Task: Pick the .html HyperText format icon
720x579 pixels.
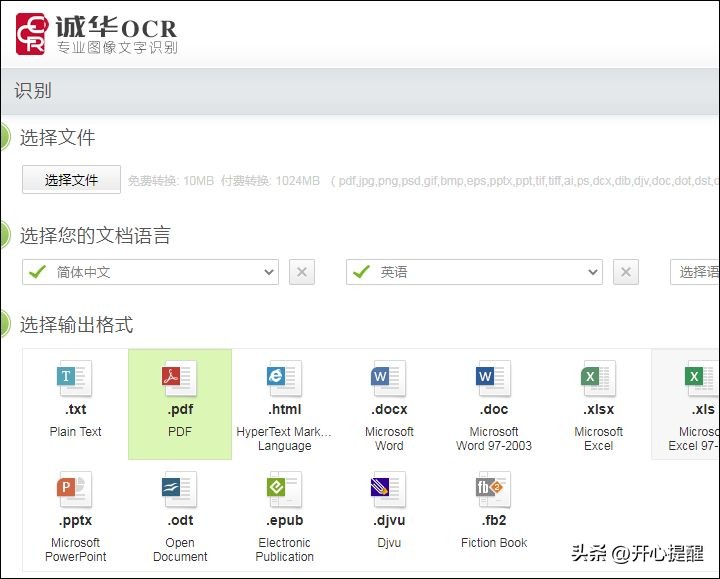Action: (284, 378)
